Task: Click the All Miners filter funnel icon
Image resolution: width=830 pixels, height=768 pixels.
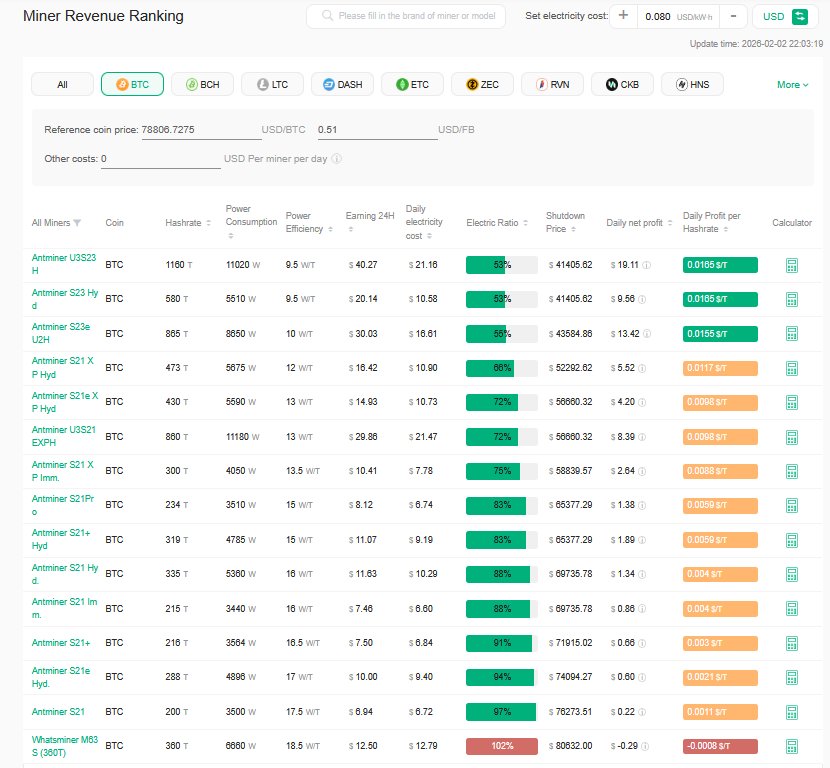Action: coord(78,223)
